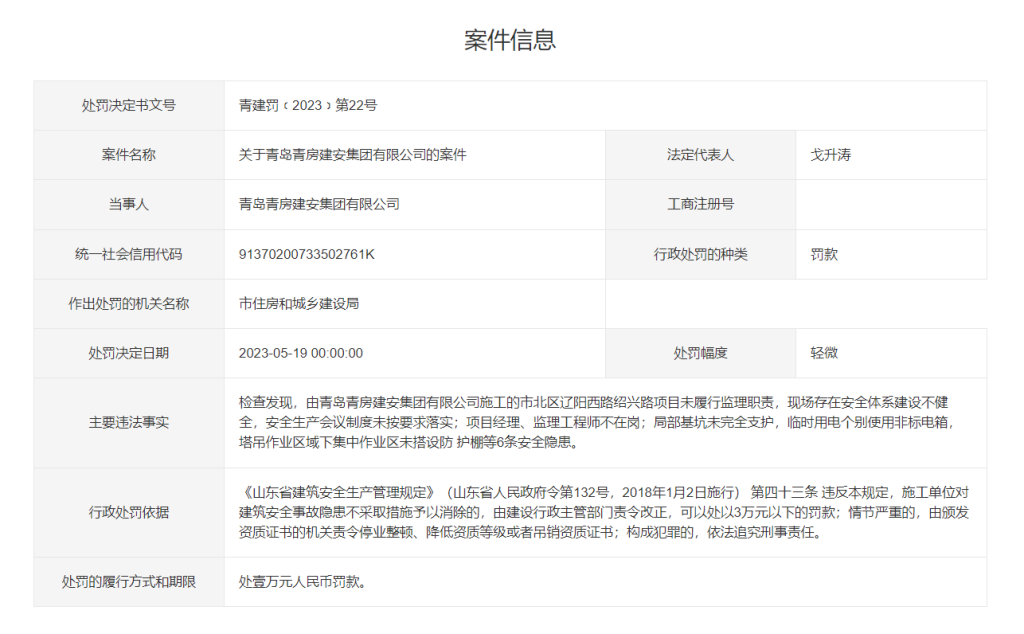Click the penalty type value 罚款

[823, 255]
